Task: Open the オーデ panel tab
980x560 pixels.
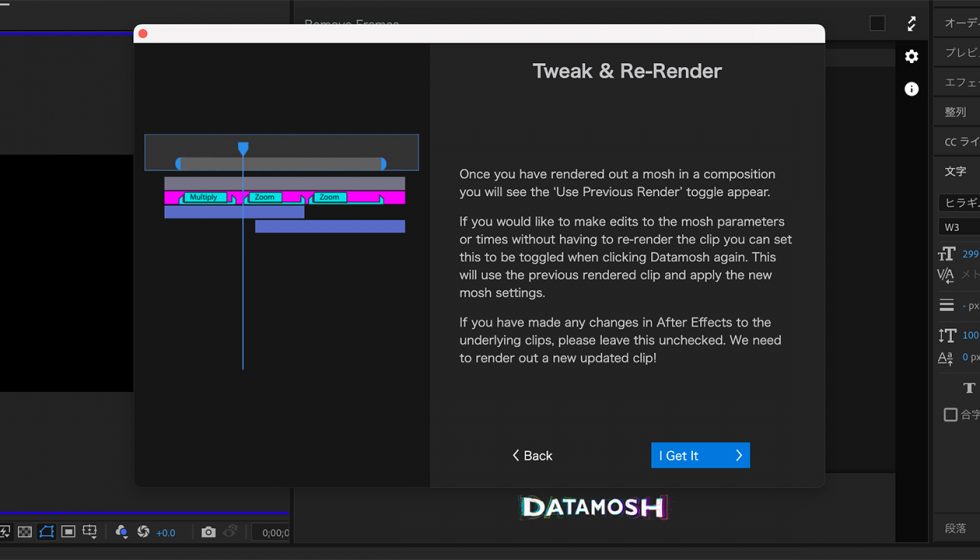Action: click(961, 23)
